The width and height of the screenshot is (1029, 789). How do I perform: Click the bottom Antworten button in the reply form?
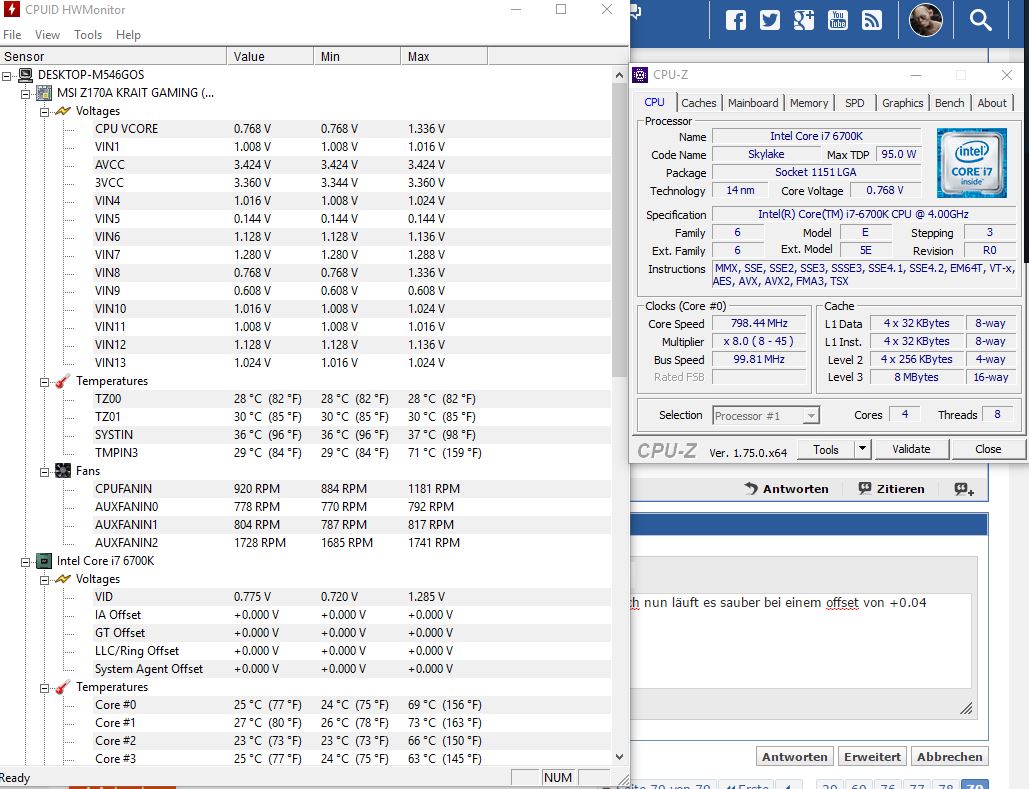(795, 757)
